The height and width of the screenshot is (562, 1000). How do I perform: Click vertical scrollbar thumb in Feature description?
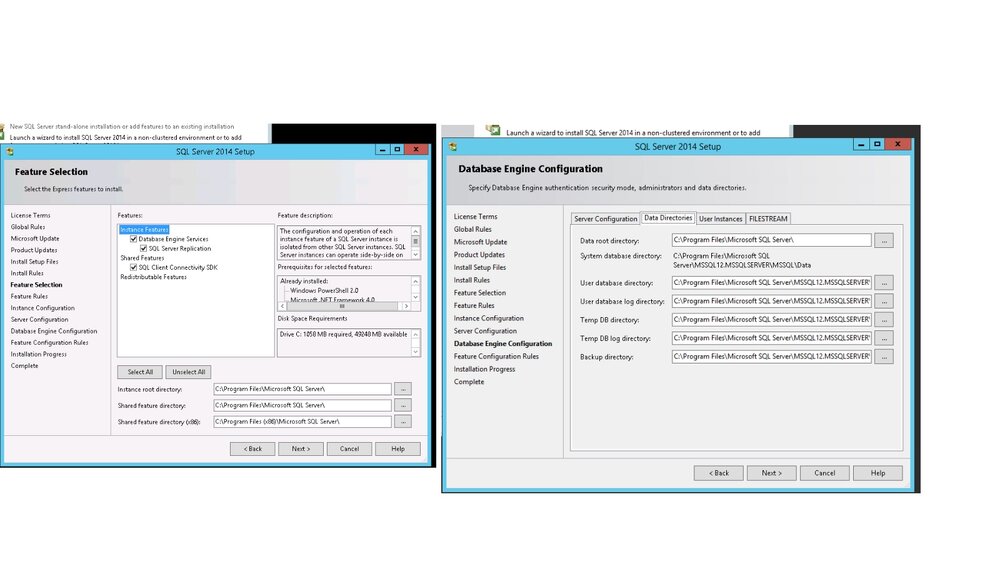coord(415,241)
